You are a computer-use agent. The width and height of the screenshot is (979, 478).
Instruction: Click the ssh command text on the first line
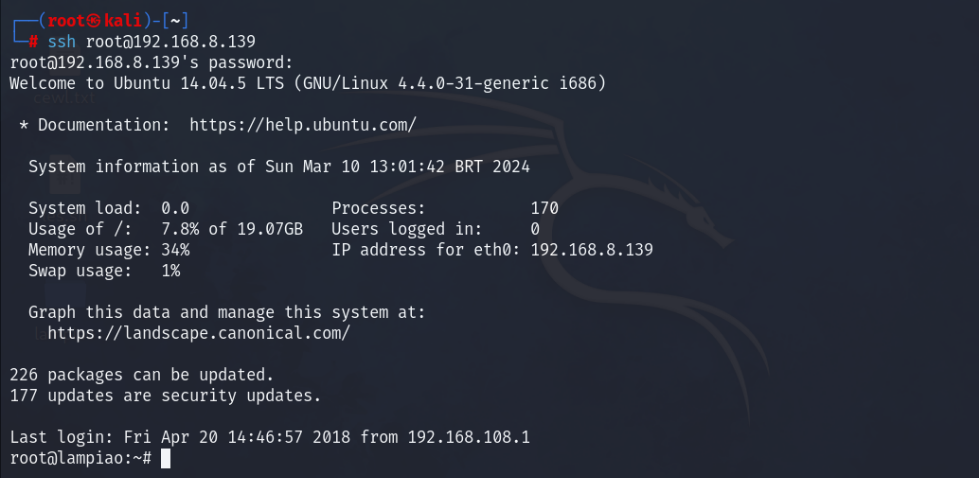click(61, 42)
